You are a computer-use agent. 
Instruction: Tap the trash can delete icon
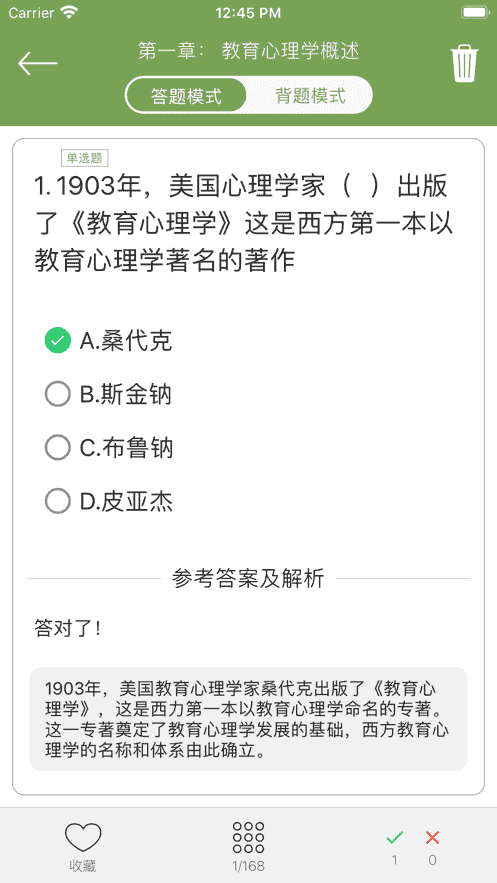click(x=464, y=64)
